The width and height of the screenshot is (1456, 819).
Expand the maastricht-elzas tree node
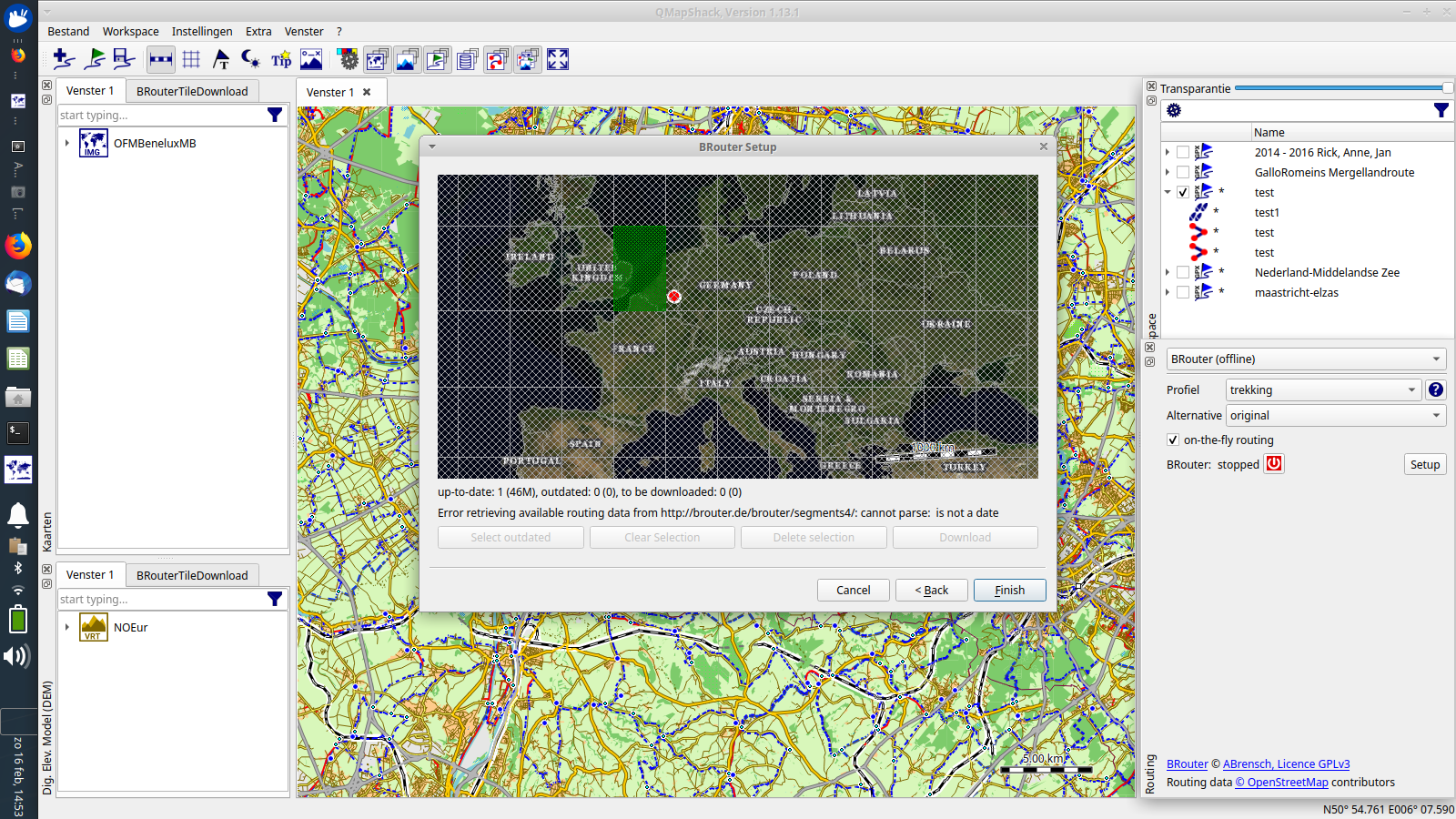click(1168, 292)
